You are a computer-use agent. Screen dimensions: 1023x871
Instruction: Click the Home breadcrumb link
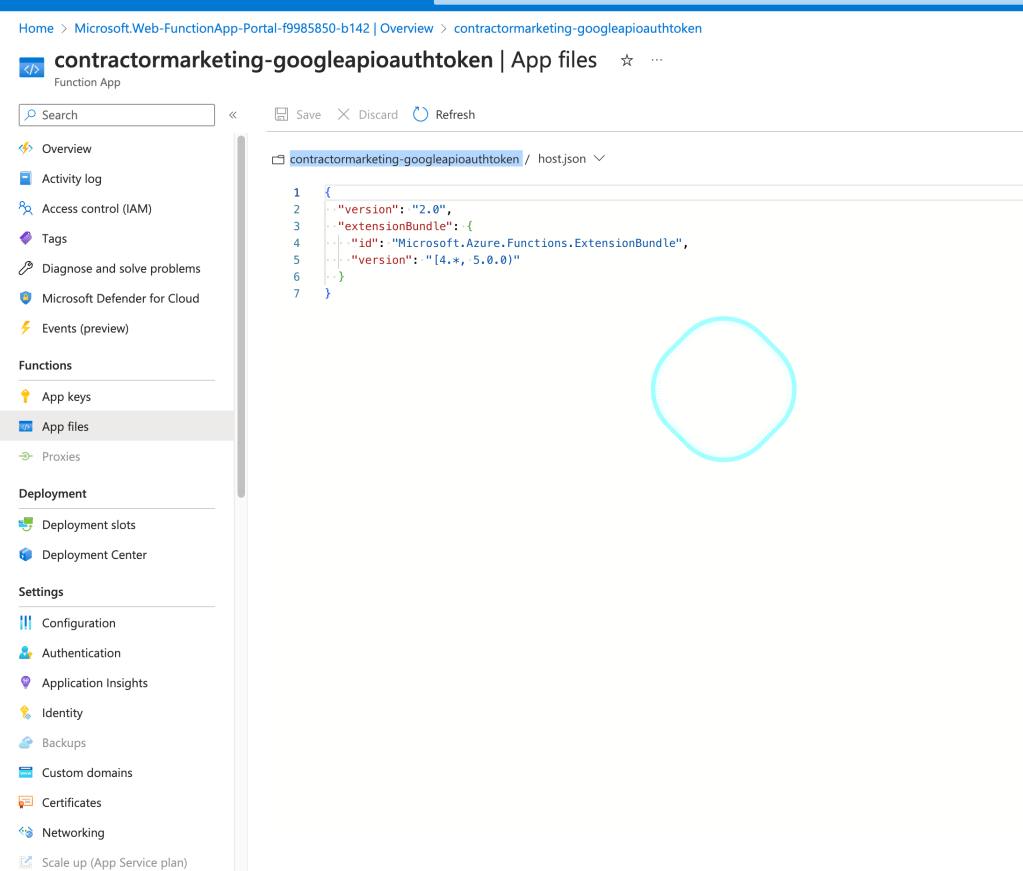(x=36, y=28)
